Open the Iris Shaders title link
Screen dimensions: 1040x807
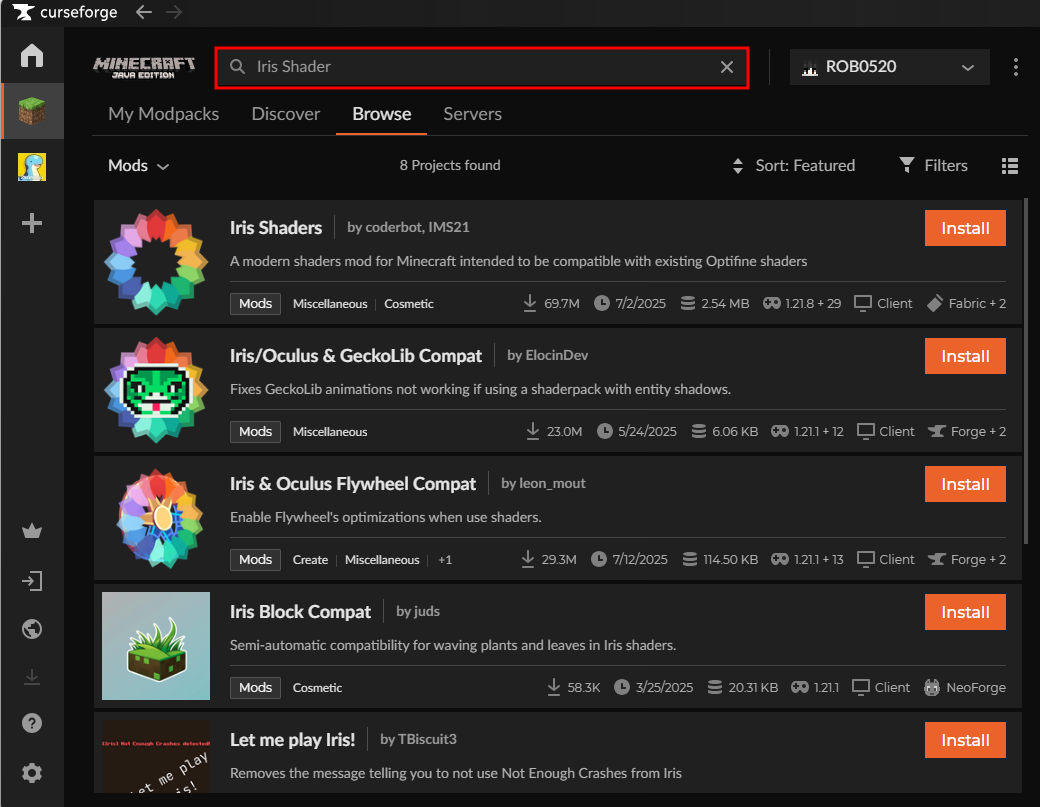(x=276, y=227)
